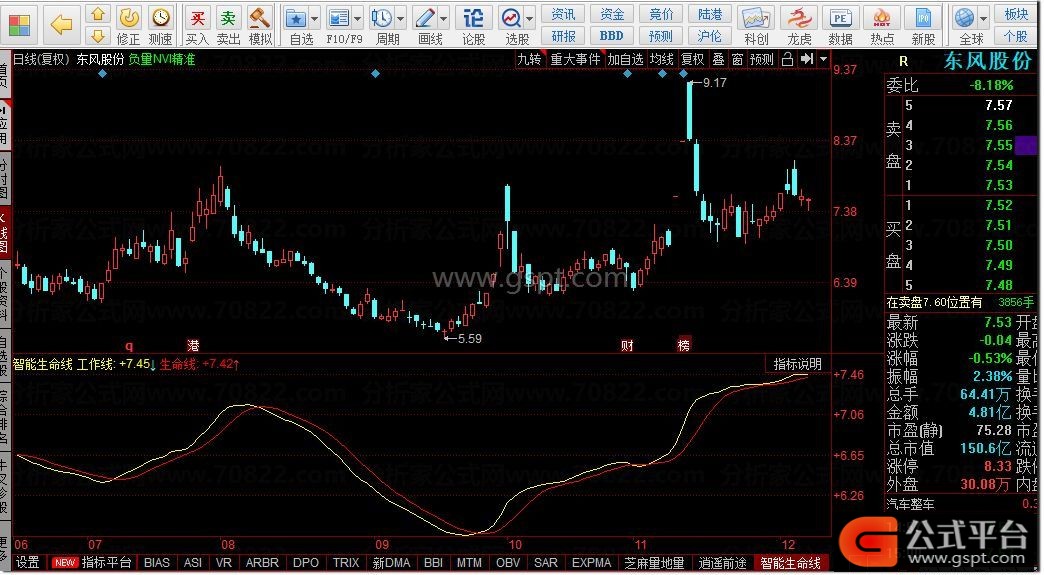Open the 选股 stock screener icon
This screenshot has height=575, width=1044.
tap(511, 18)
